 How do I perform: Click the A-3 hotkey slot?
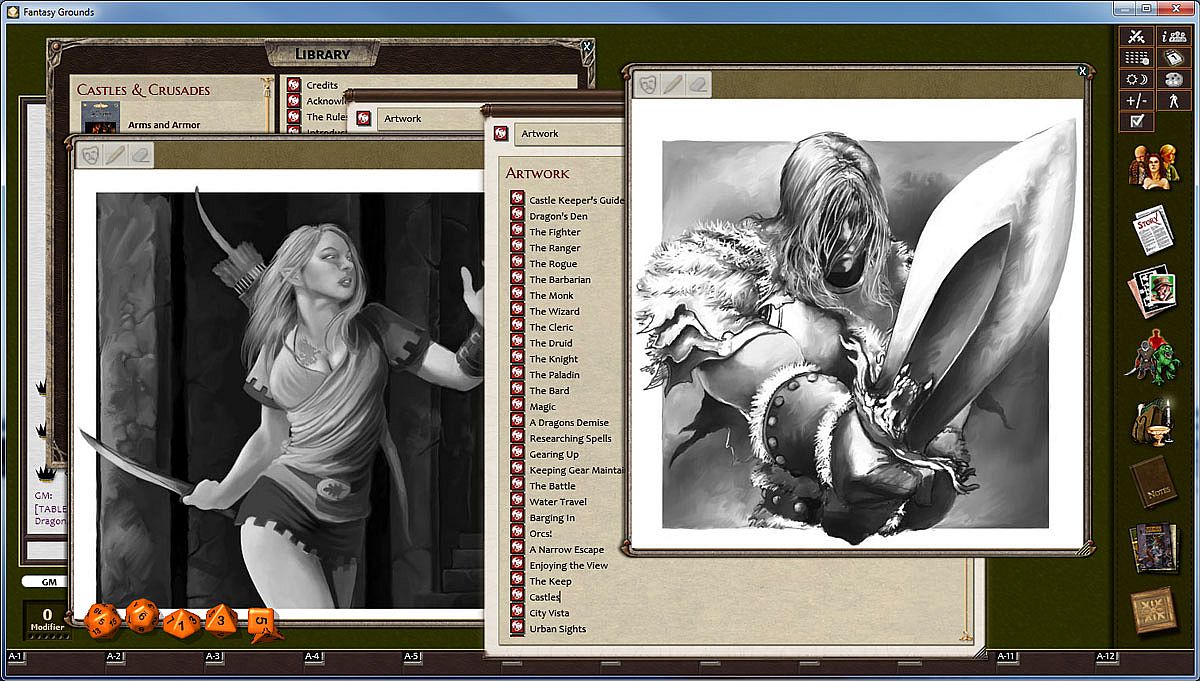point(213,656)
